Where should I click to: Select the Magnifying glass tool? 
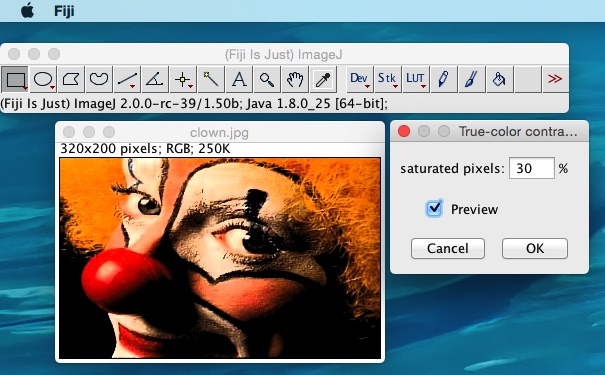267,79
